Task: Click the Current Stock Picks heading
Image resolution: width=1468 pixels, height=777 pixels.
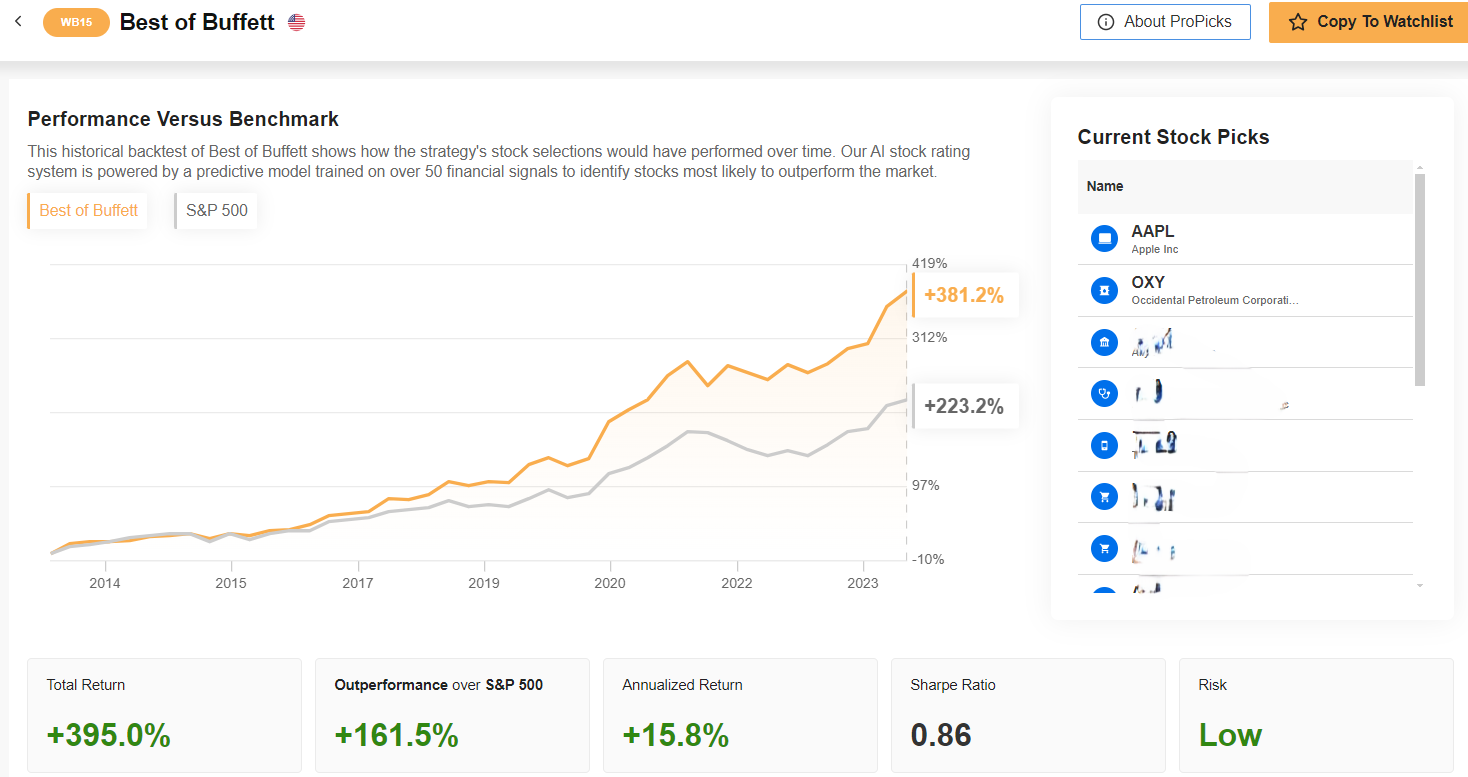Action: (1173, 137)
